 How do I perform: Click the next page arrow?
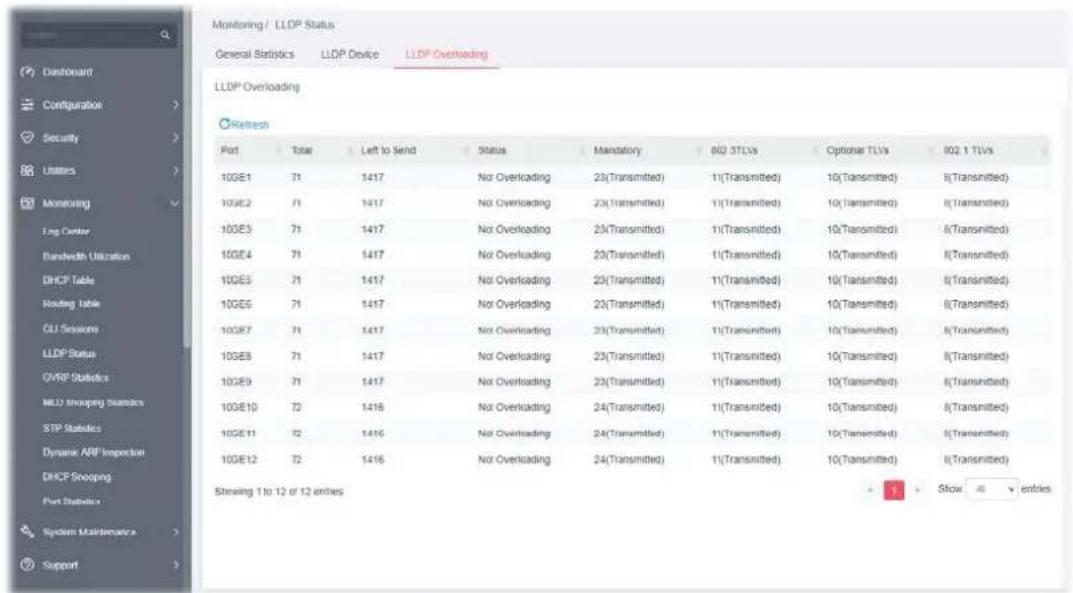coord(917,490)
